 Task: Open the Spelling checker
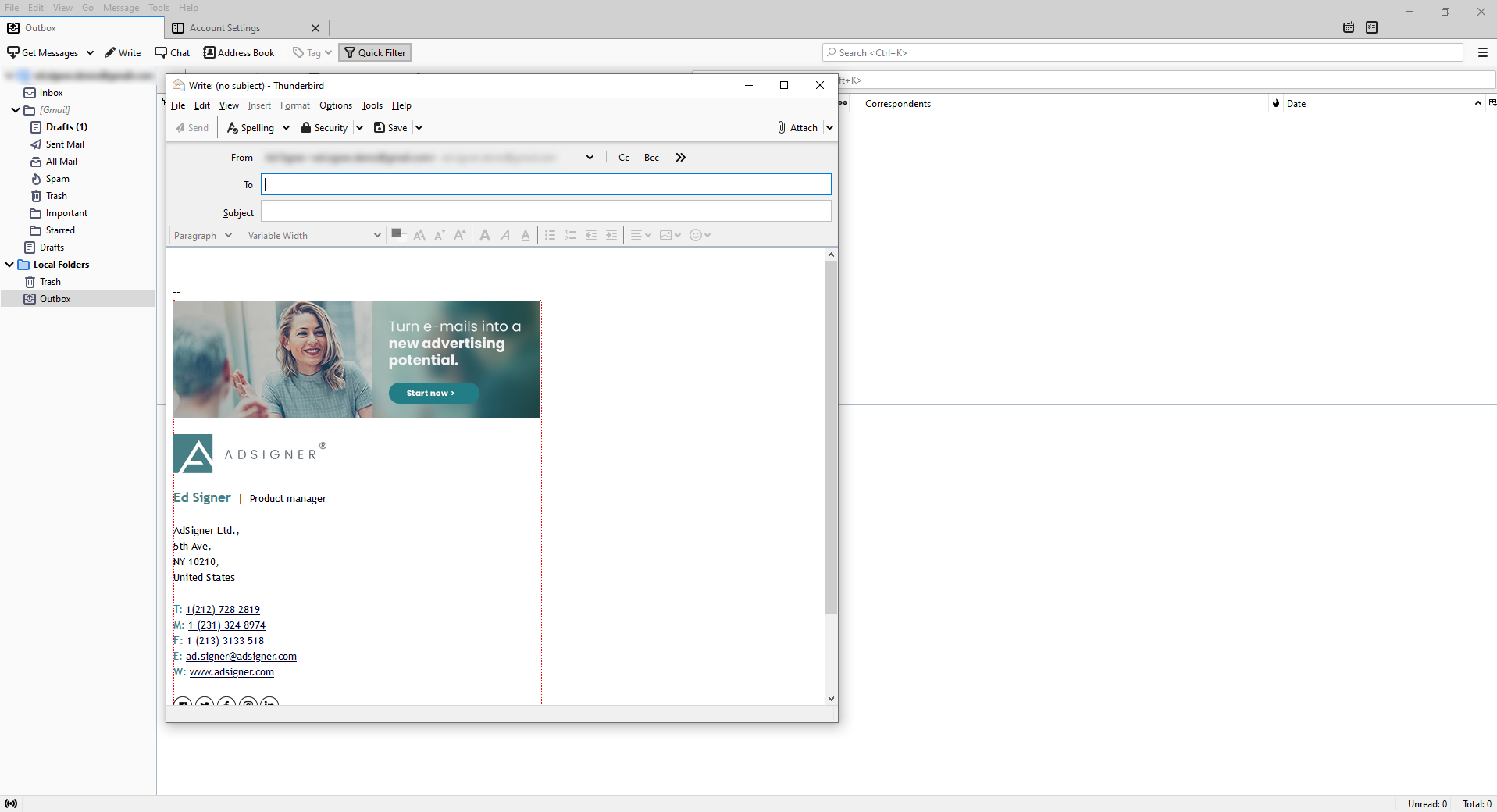tap(251, 128)
